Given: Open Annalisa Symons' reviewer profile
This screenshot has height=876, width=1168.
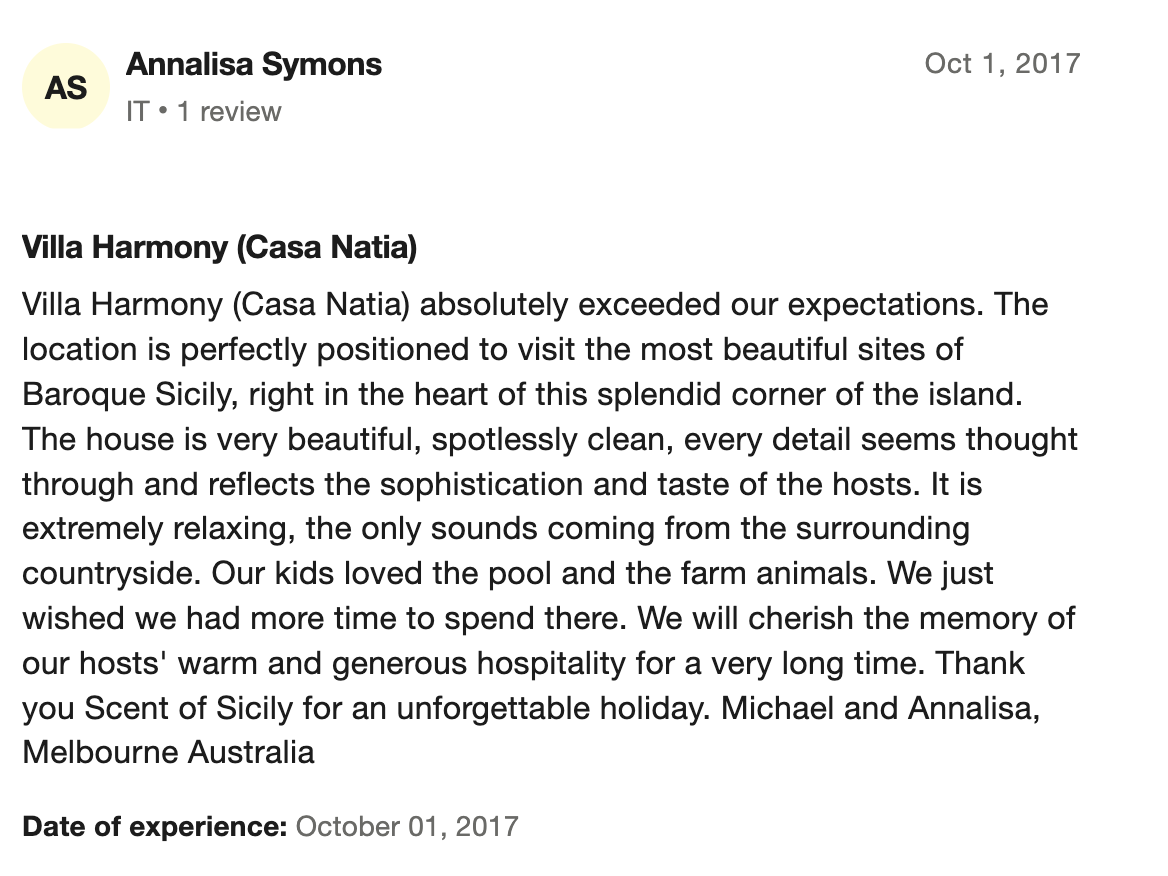Looking at the screenshot, I should tap(254, 65).
